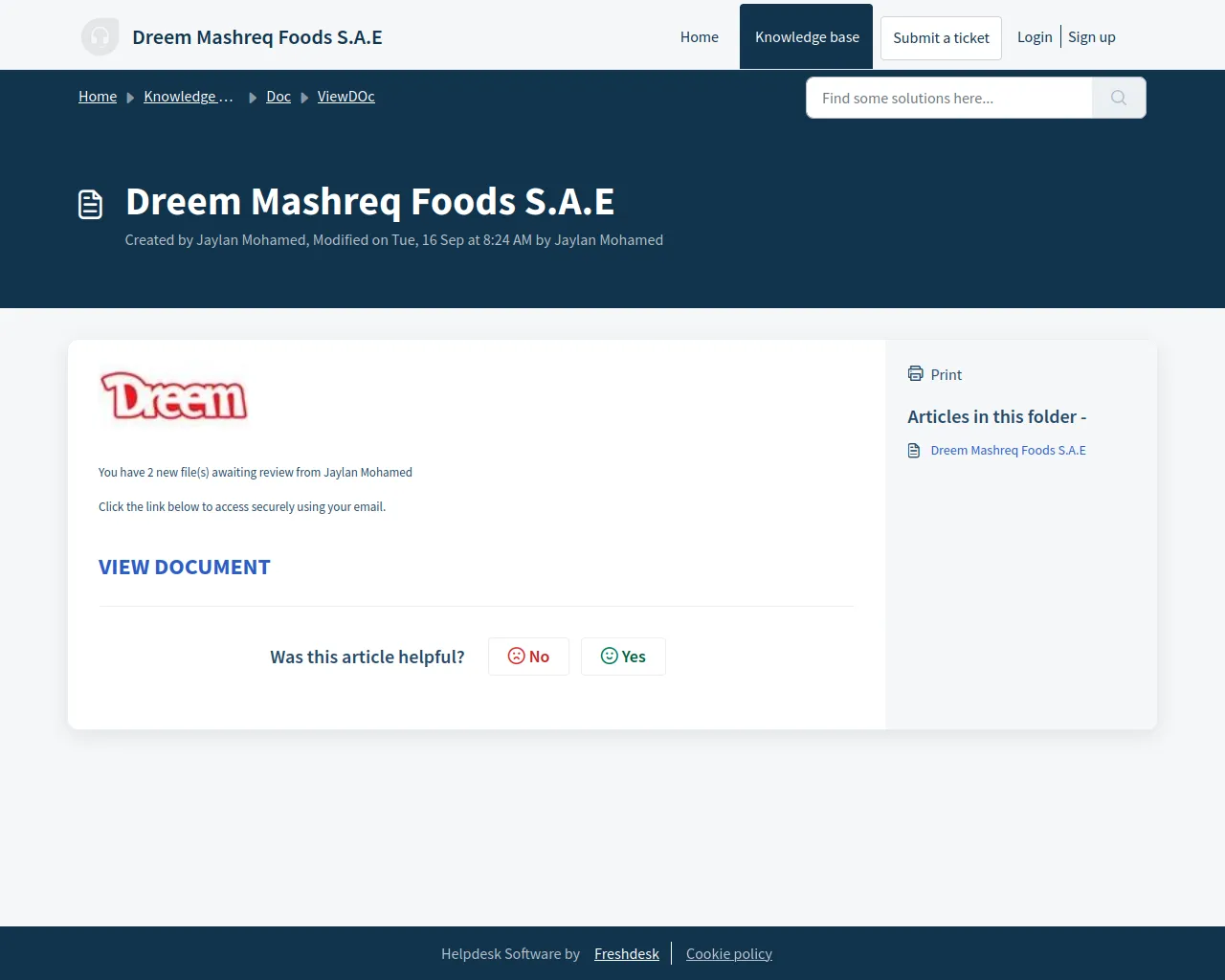Open the Freshdesk footer link
This screenshot has width=1225, height=980.
coord(627,954)
